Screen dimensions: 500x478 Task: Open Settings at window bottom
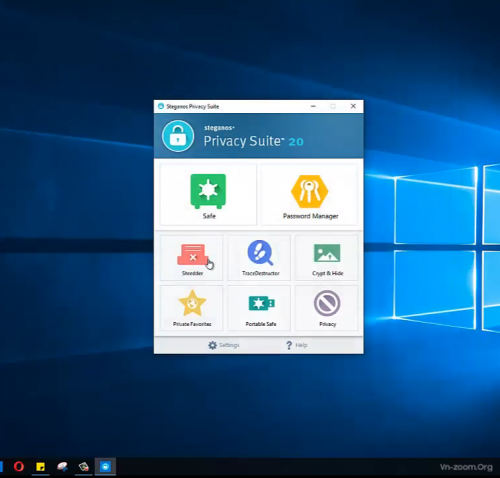point(224,345)
